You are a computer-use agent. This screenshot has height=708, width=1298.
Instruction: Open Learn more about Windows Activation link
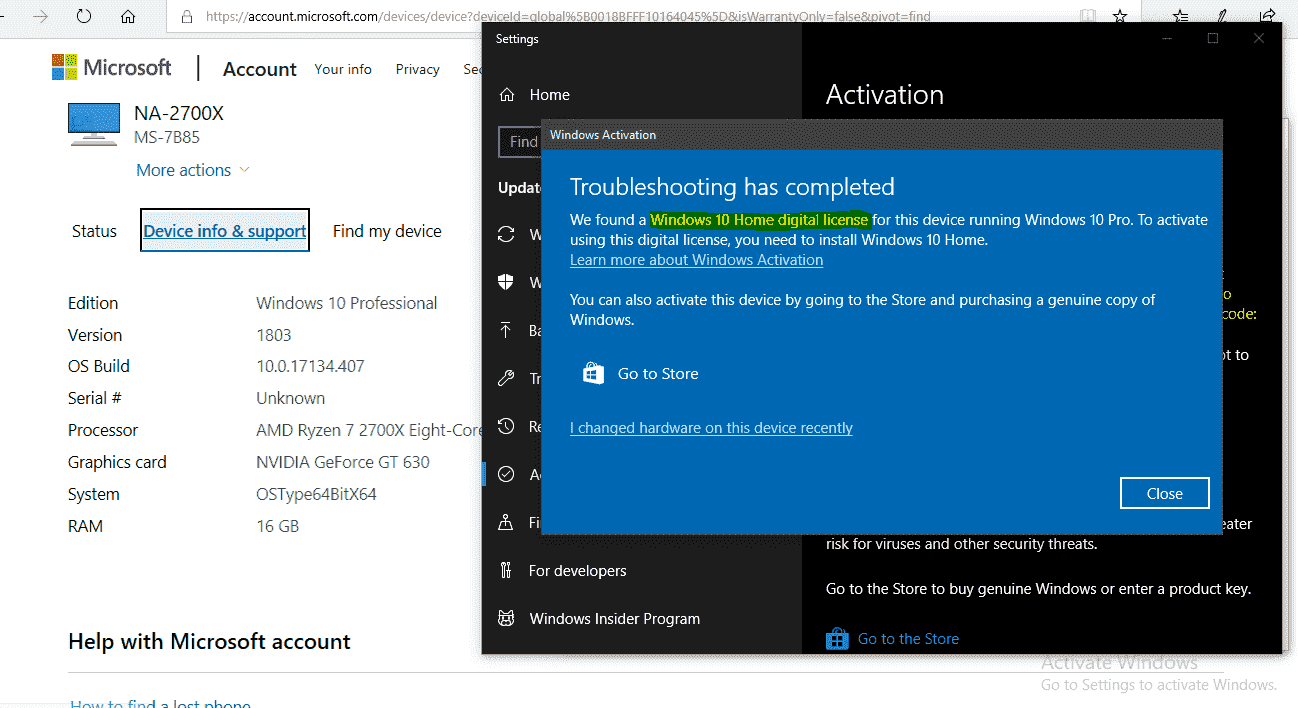pyautogui.click(x=696, y=260)
